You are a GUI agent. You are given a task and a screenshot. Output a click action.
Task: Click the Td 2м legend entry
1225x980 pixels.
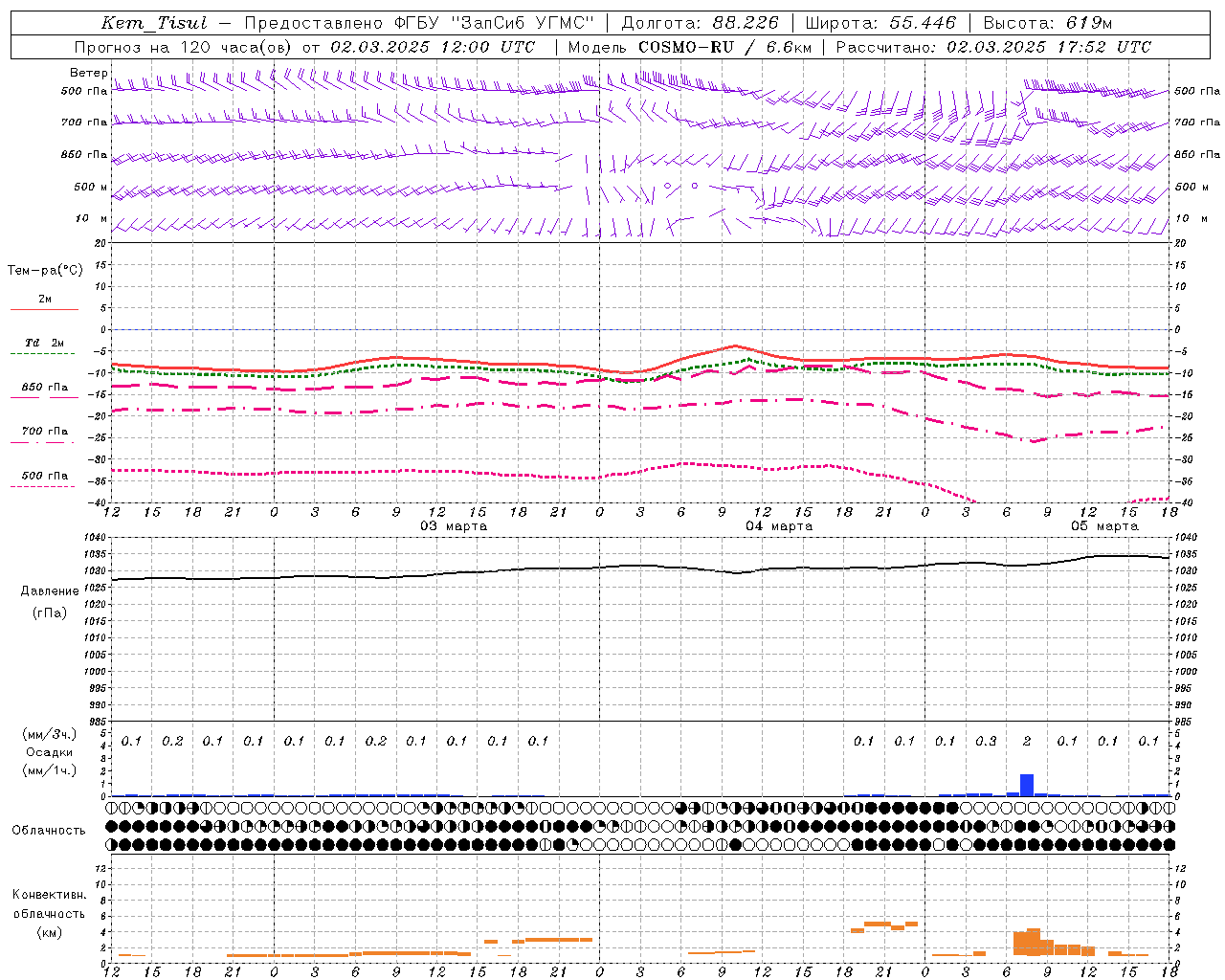pos(44,343)
